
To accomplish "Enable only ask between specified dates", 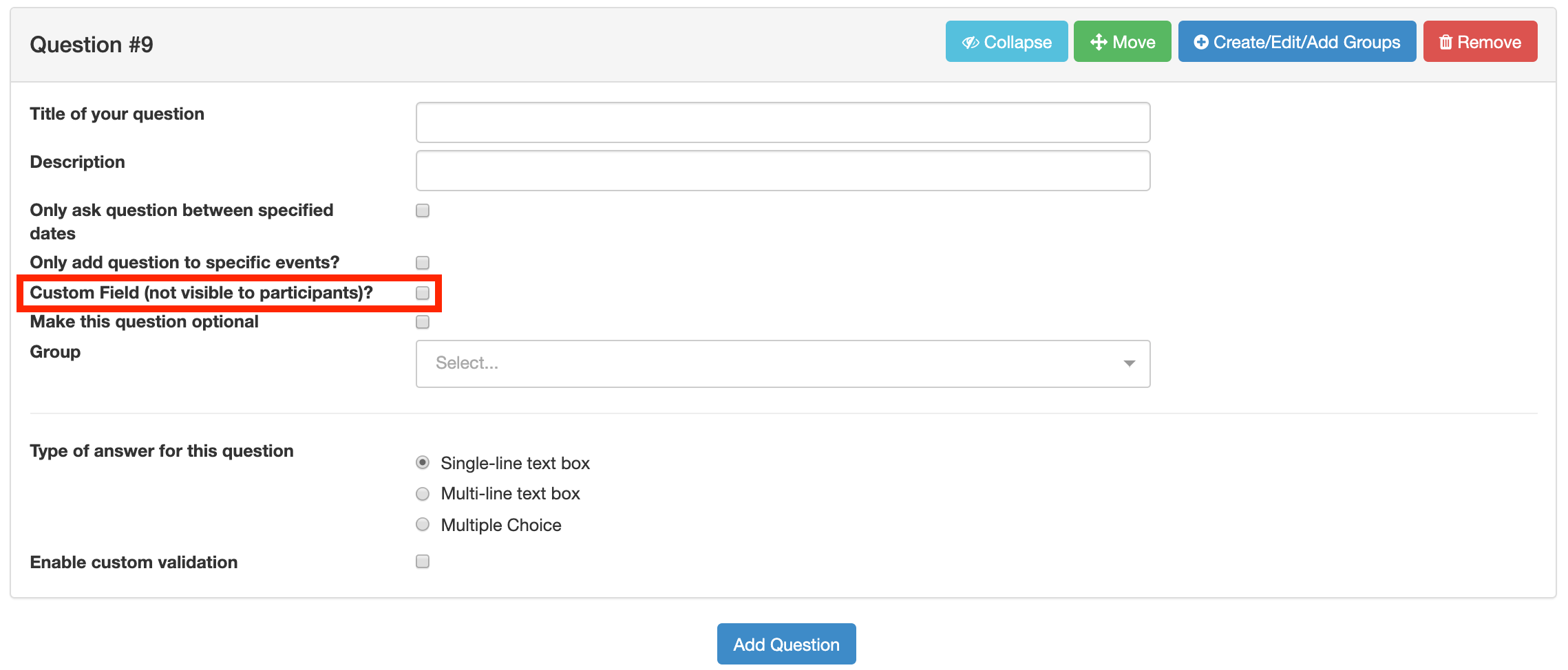I will (423, 210).
